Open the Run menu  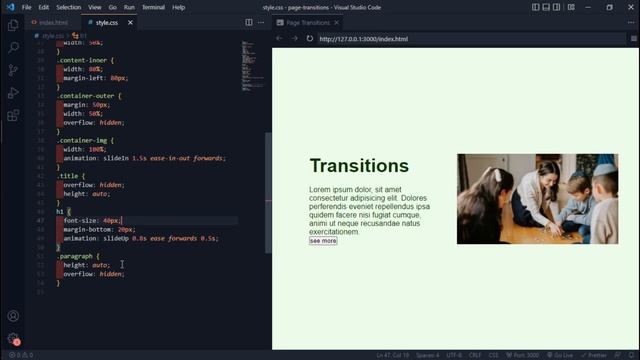(x=129, y=7)
